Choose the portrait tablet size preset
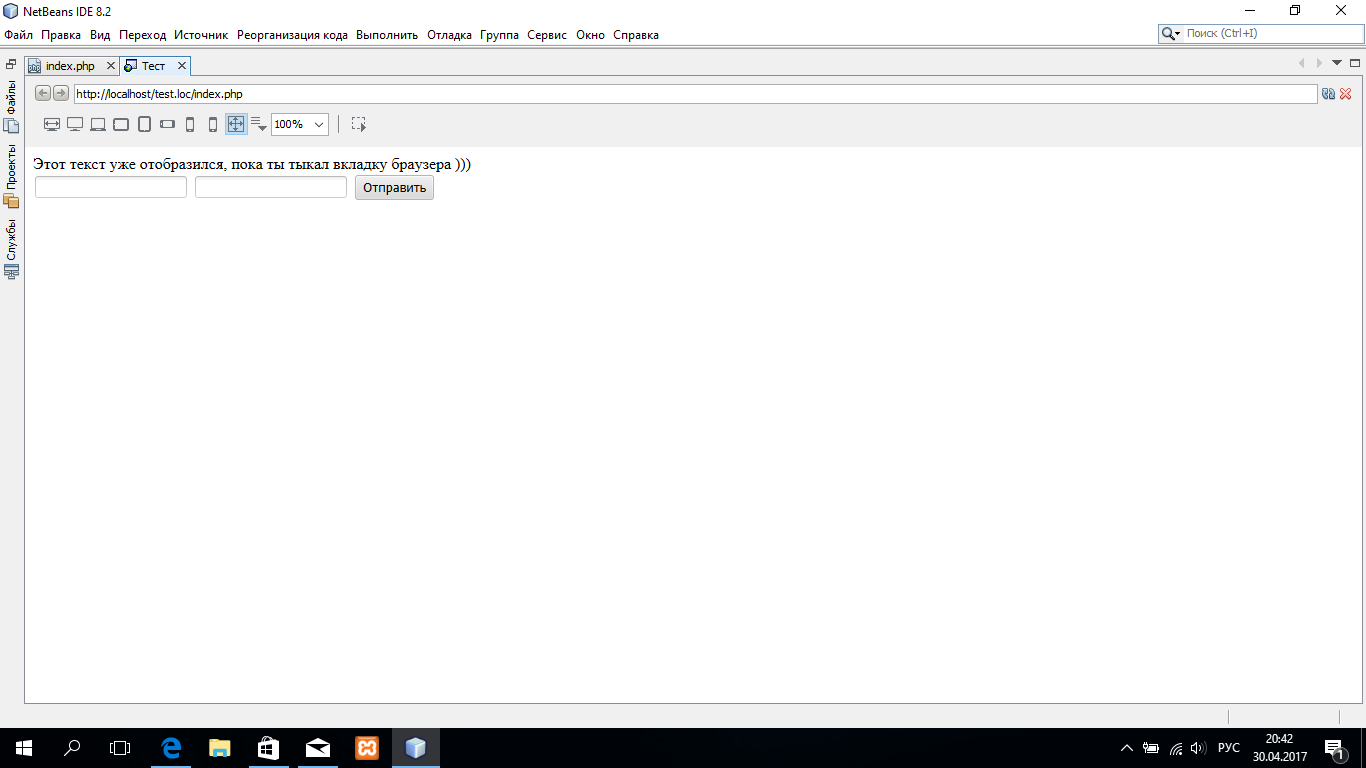The width and height of the screenshot is (1366, 768). pyautogui.click(x=144, y=124)
